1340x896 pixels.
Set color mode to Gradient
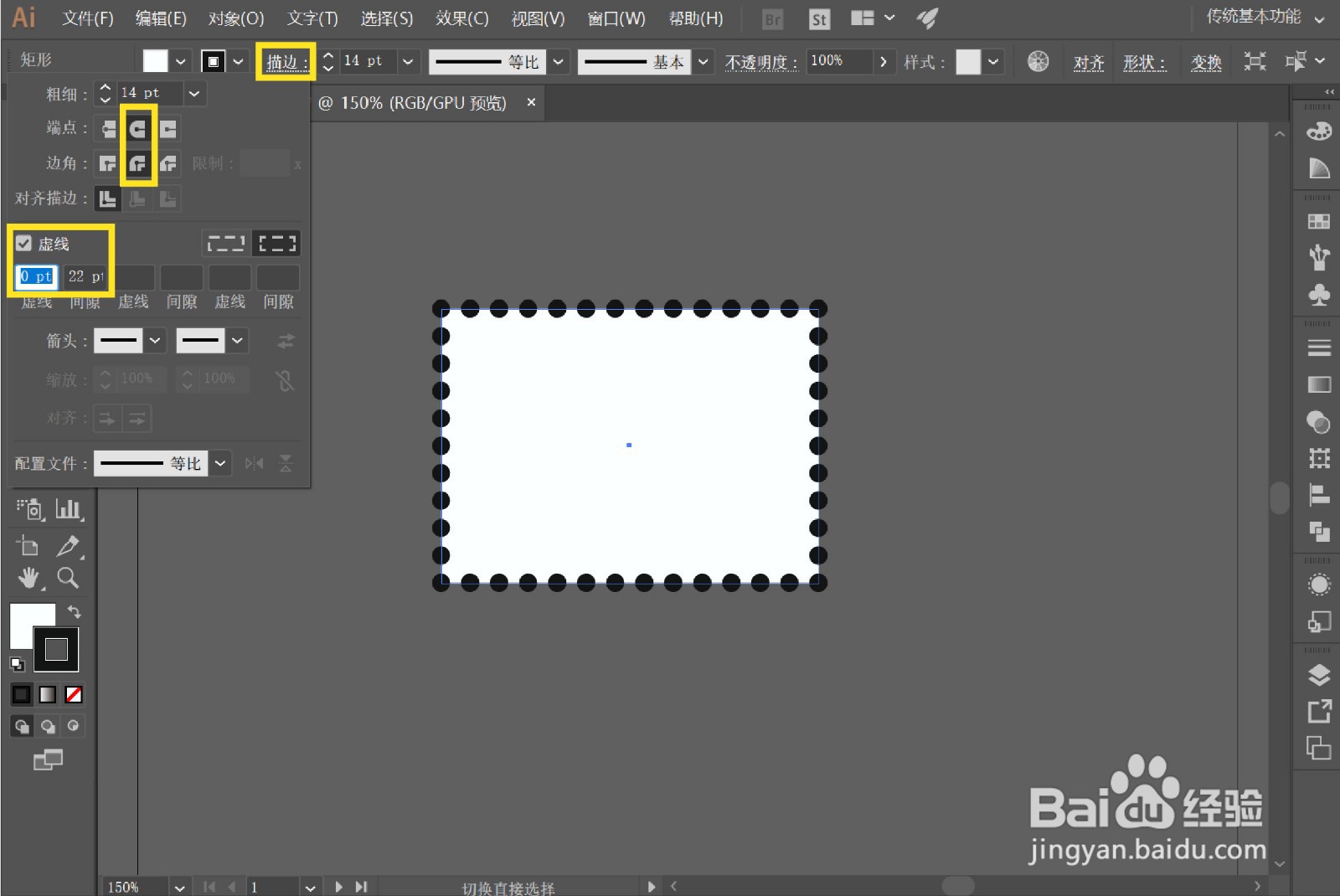point(48,694)
